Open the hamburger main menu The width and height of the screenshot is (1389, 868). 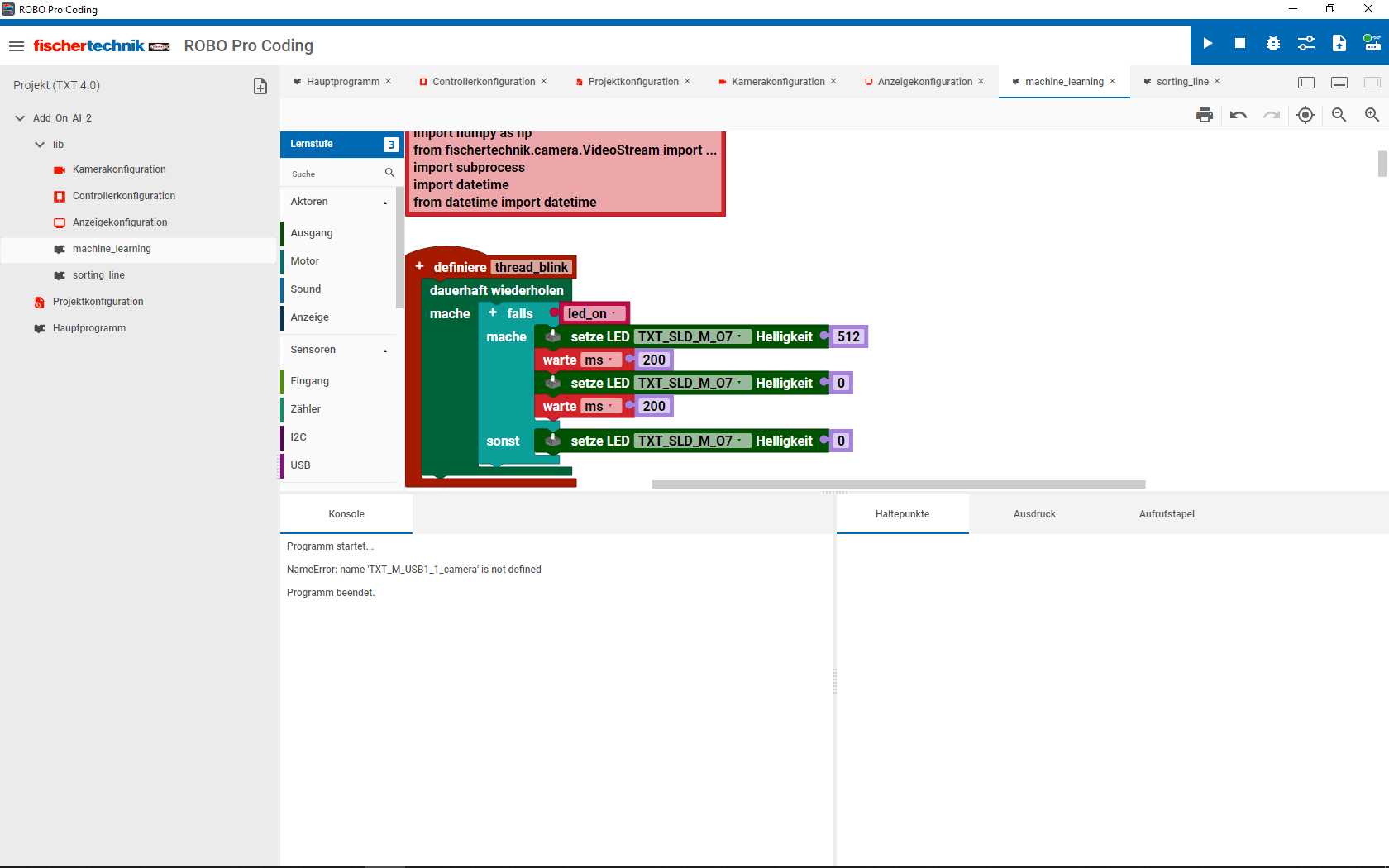coord(17,45)
